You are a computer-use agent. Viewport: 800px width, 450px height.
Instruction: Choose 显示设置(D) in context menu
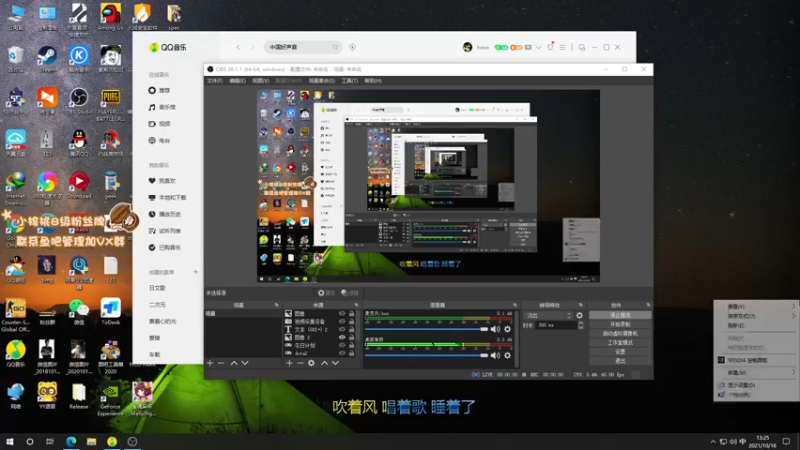click(x=756, y=385)
